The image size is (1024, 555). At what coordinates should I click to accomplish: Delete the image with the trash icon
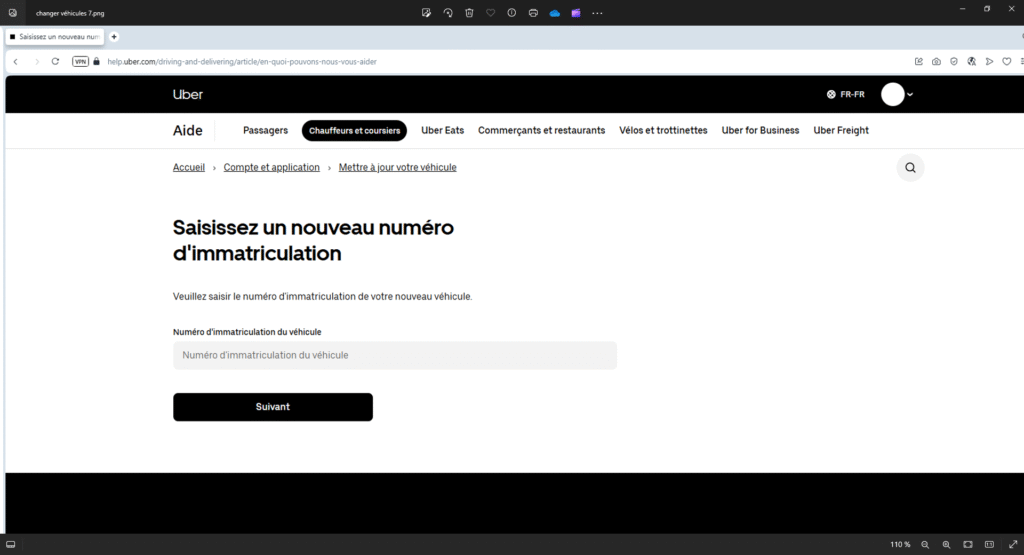[469, 12]
